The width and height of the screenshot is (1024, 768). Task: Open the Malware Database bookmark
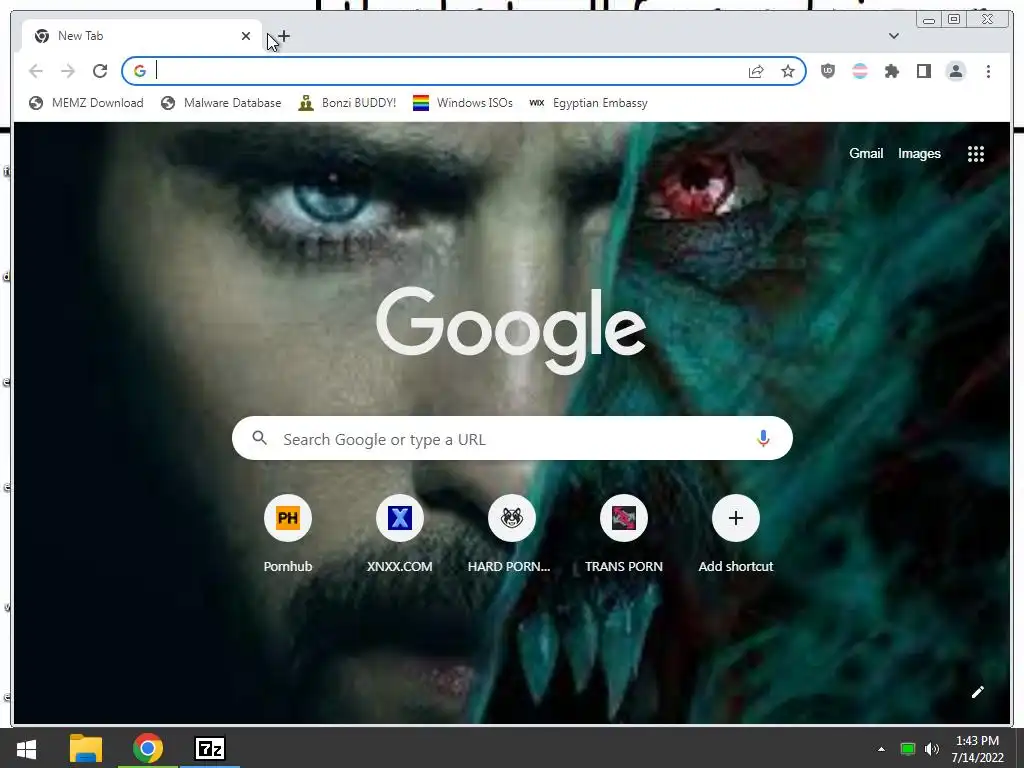click(221, 103)
